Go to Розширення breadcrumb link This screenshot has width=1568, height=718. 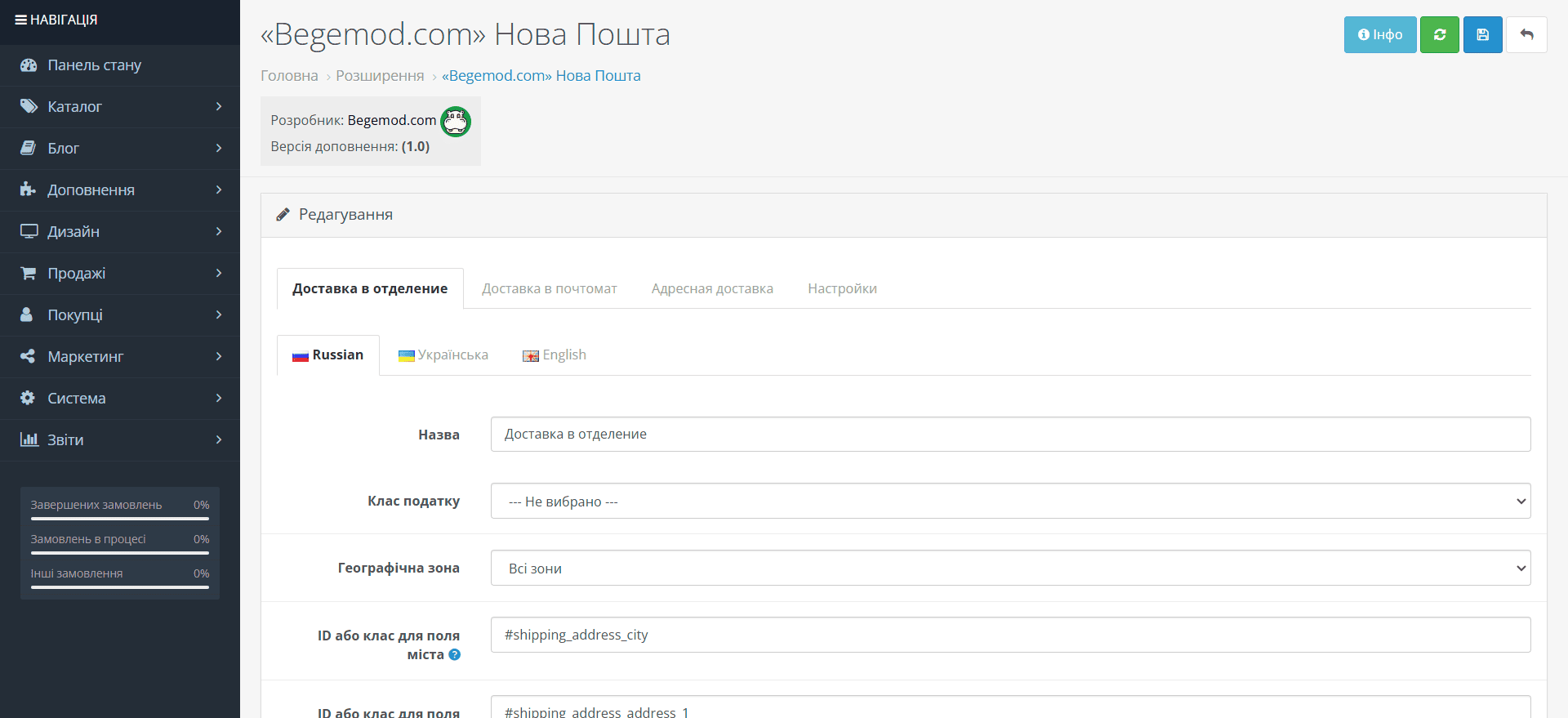point(380,76)
